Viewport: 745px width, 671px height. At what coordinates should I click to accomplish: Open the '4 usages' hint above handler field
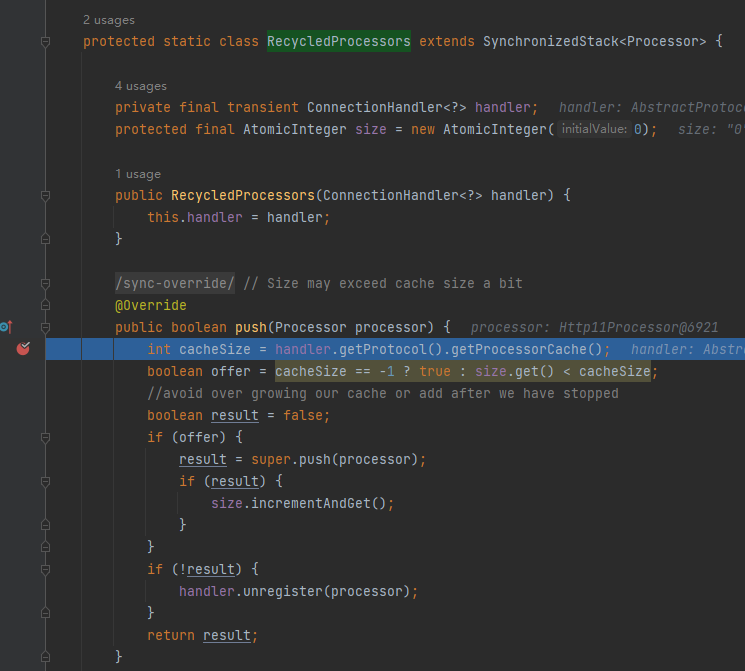click(141, 86)
